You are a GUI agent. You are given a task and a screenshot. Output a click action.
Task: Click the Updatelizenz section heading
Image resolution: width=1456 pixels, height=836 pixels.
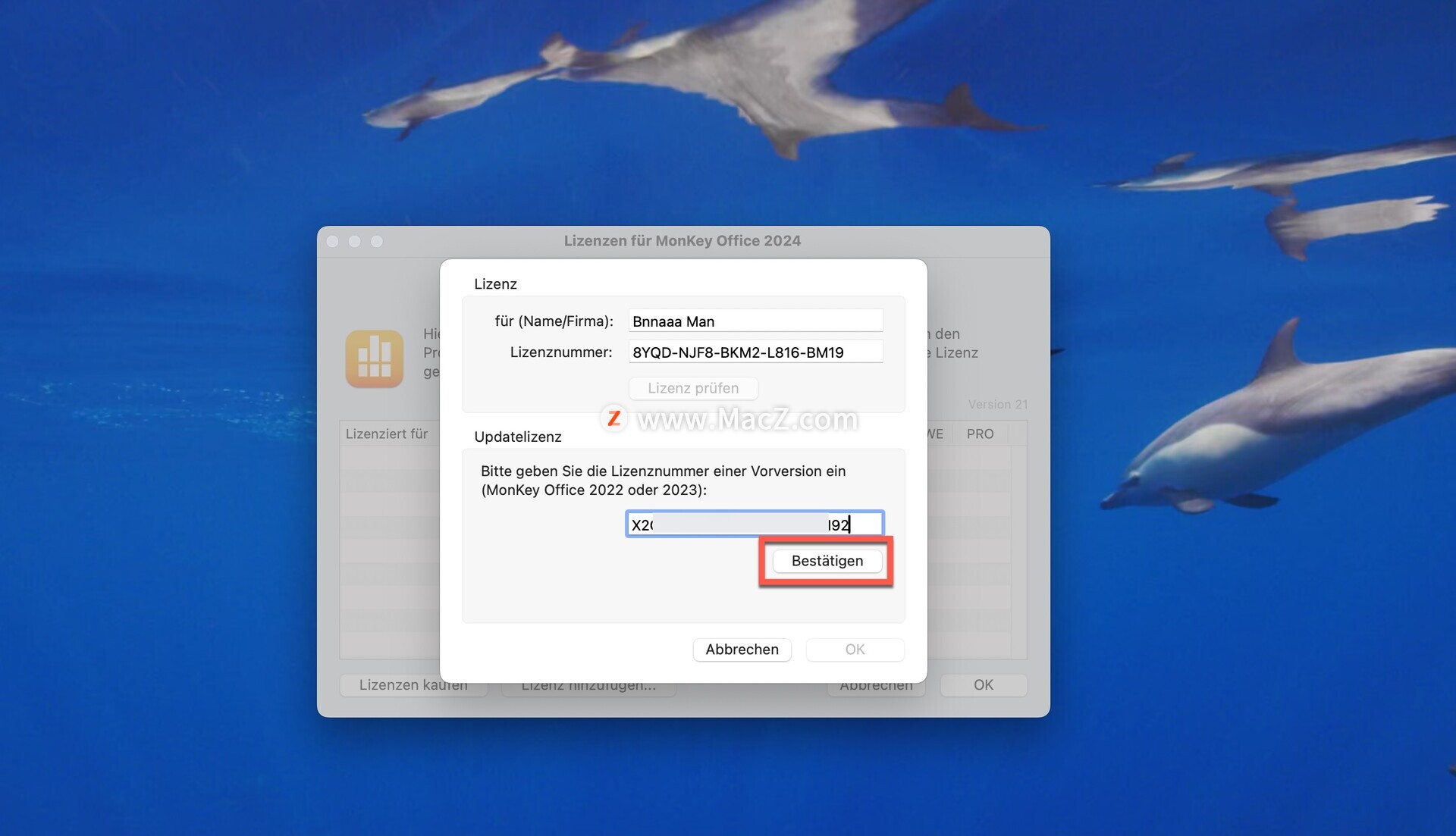point(518,437)
